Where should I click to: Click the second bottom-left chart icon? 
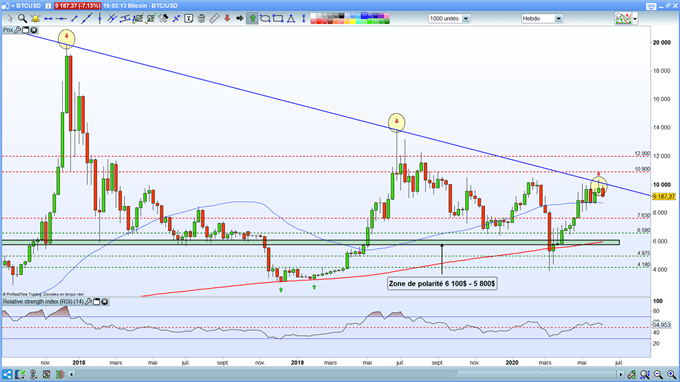point(20,374)
